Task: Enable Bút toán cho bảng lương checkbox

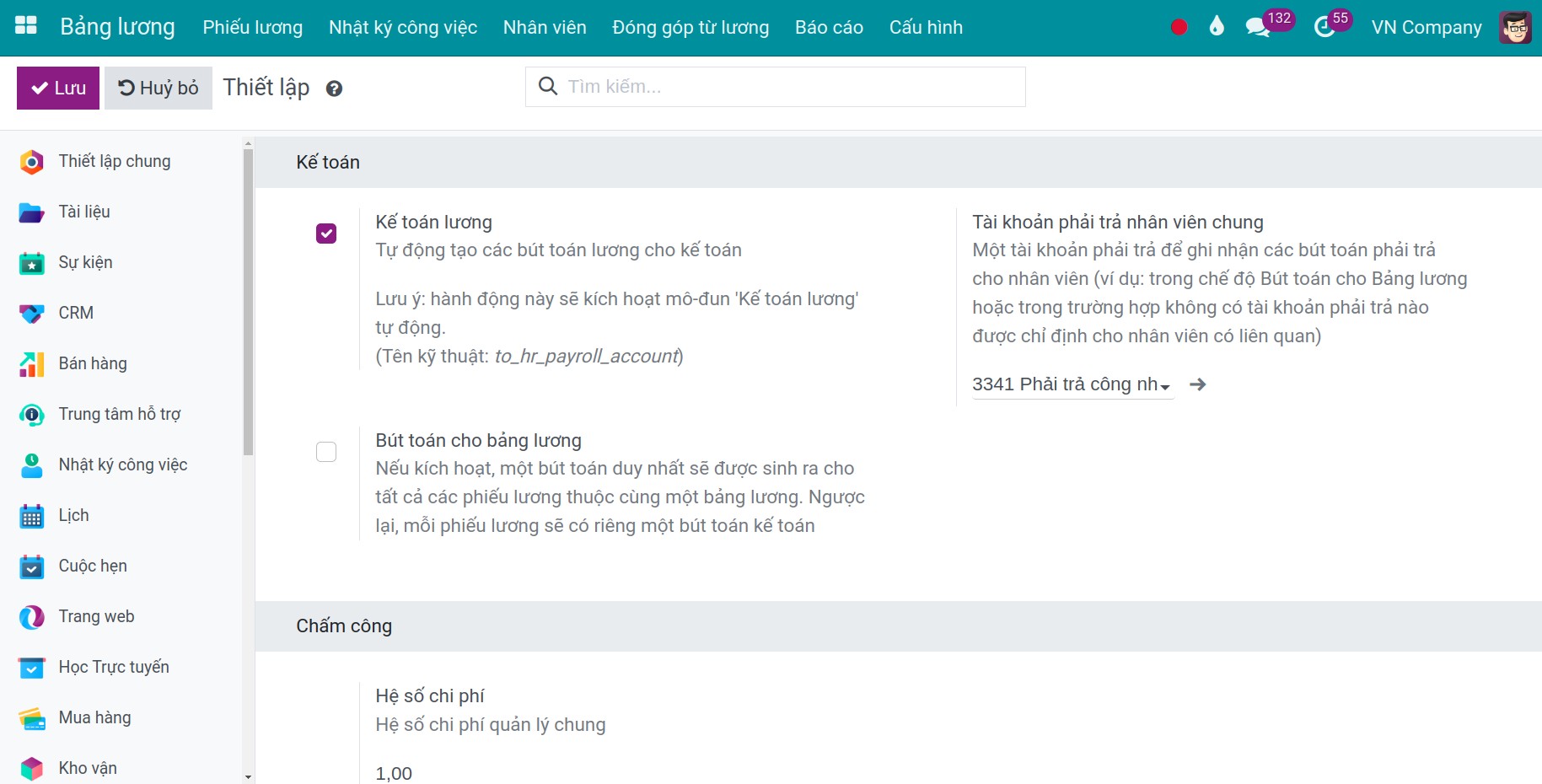Action: 326,452
